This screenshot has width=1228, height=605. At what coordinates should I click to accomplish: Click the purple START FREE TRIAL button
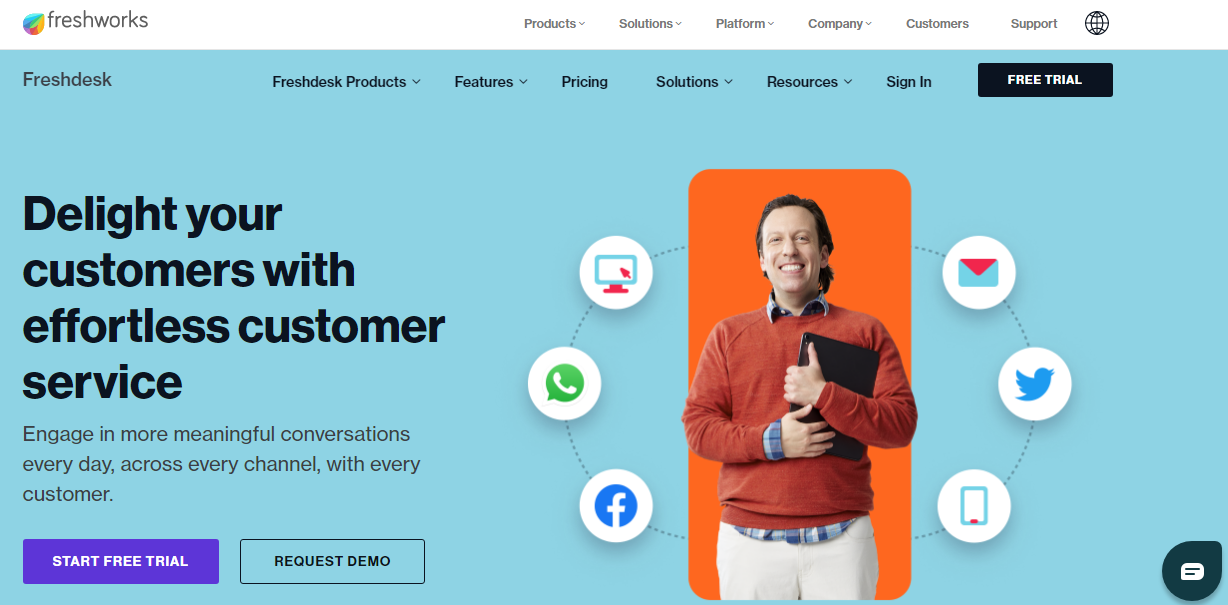coord(121,561)
